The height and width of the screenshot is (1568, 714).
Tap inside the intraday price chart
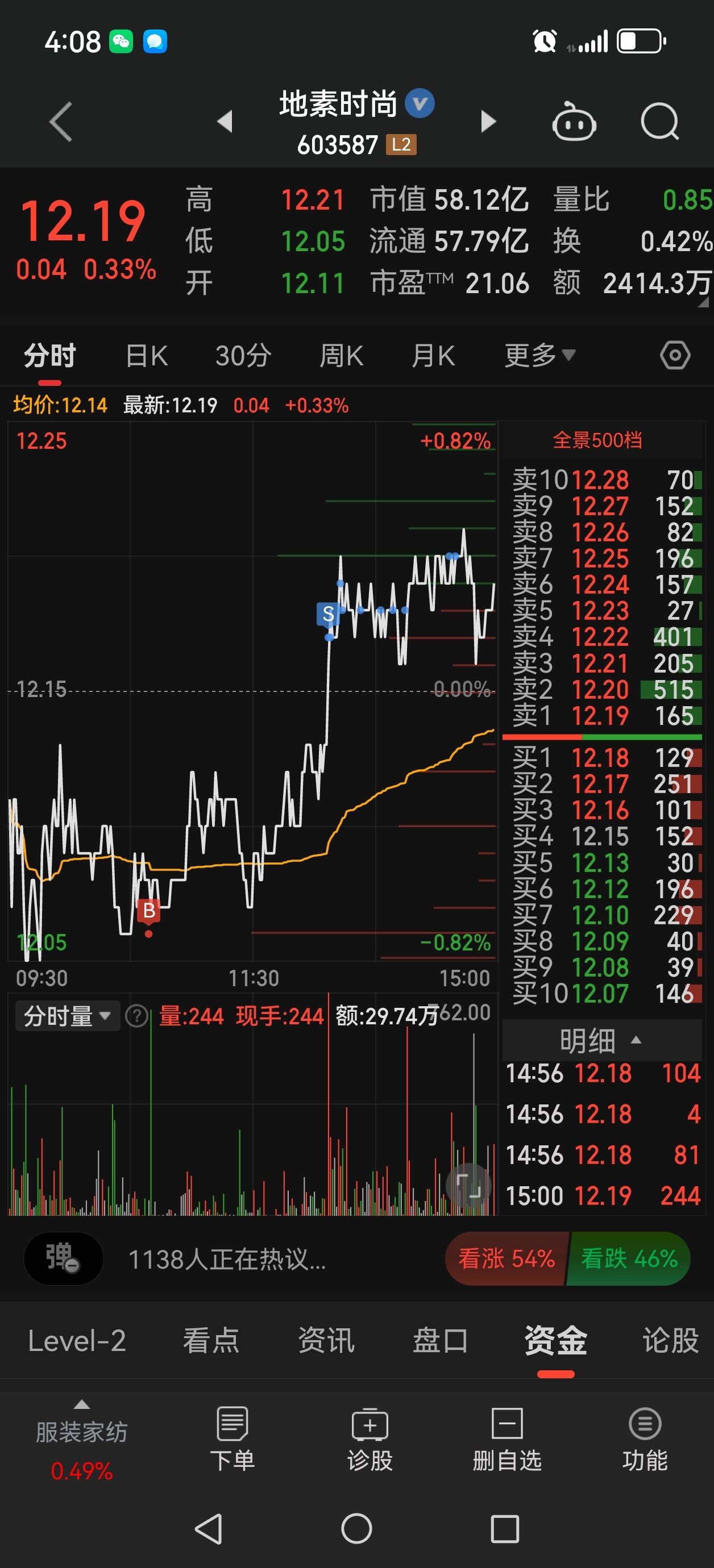tap(252, 691)
